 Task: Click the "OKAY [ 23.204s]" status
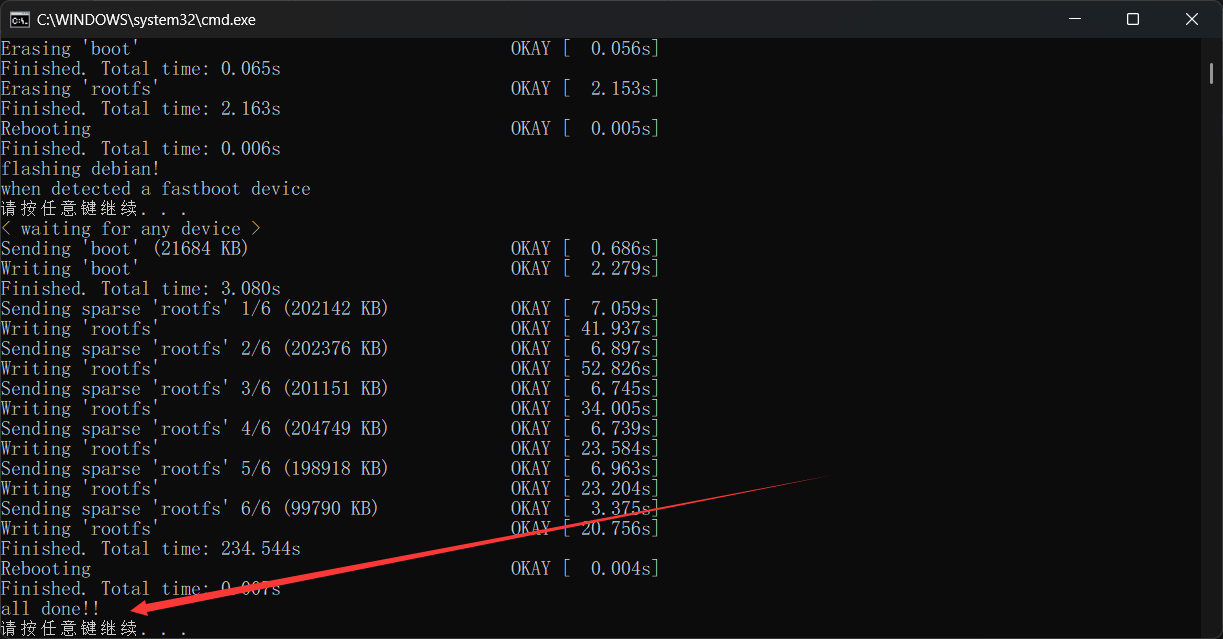click(x=585, y=489)
